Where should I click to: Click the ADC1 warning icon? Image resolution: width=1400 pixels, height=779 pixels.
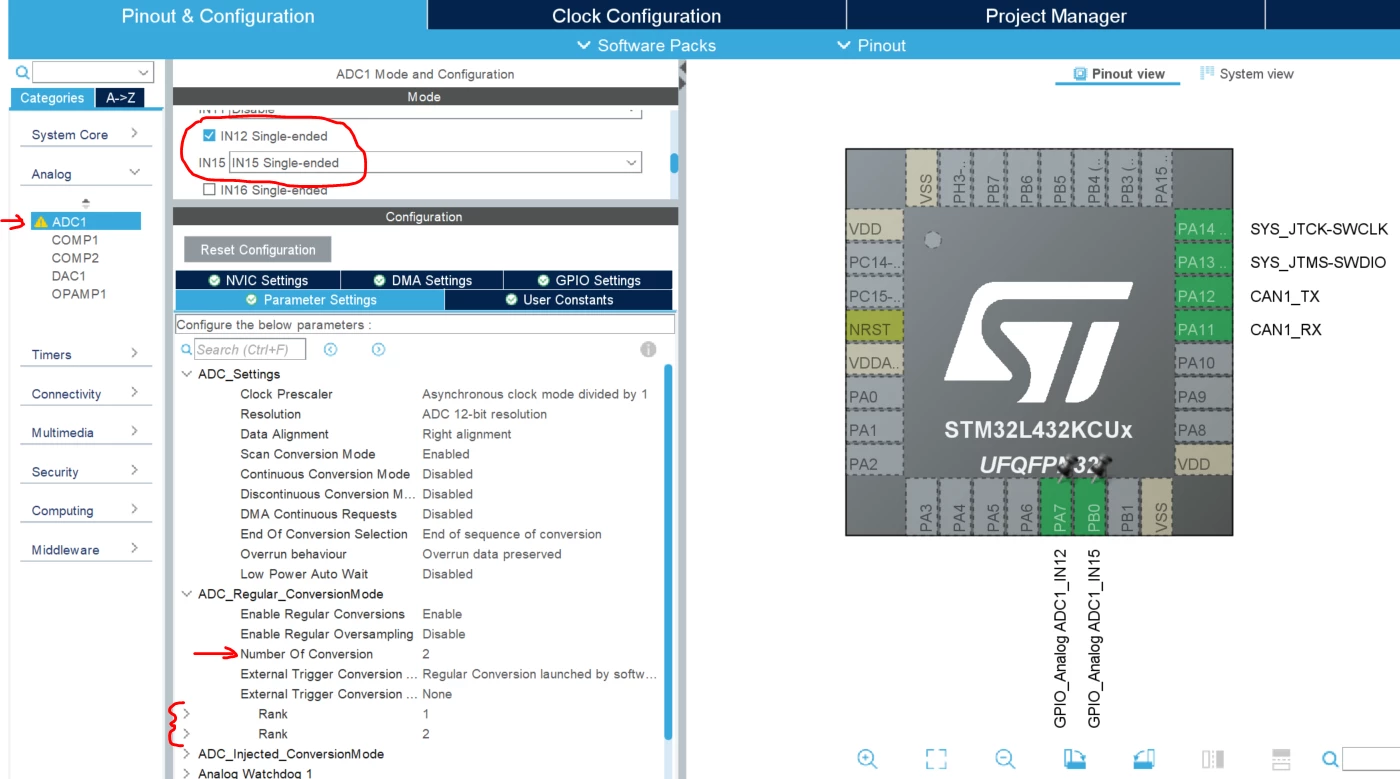pos(41,222)
